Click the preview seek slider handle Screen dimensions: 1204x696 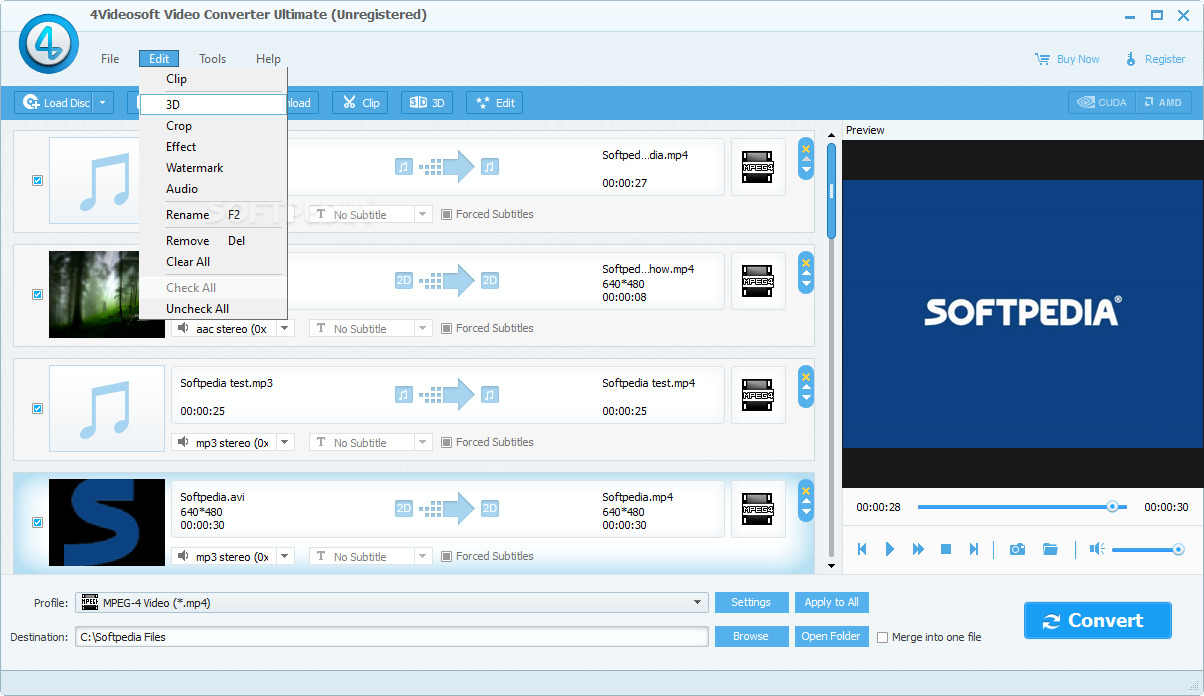1112,507
